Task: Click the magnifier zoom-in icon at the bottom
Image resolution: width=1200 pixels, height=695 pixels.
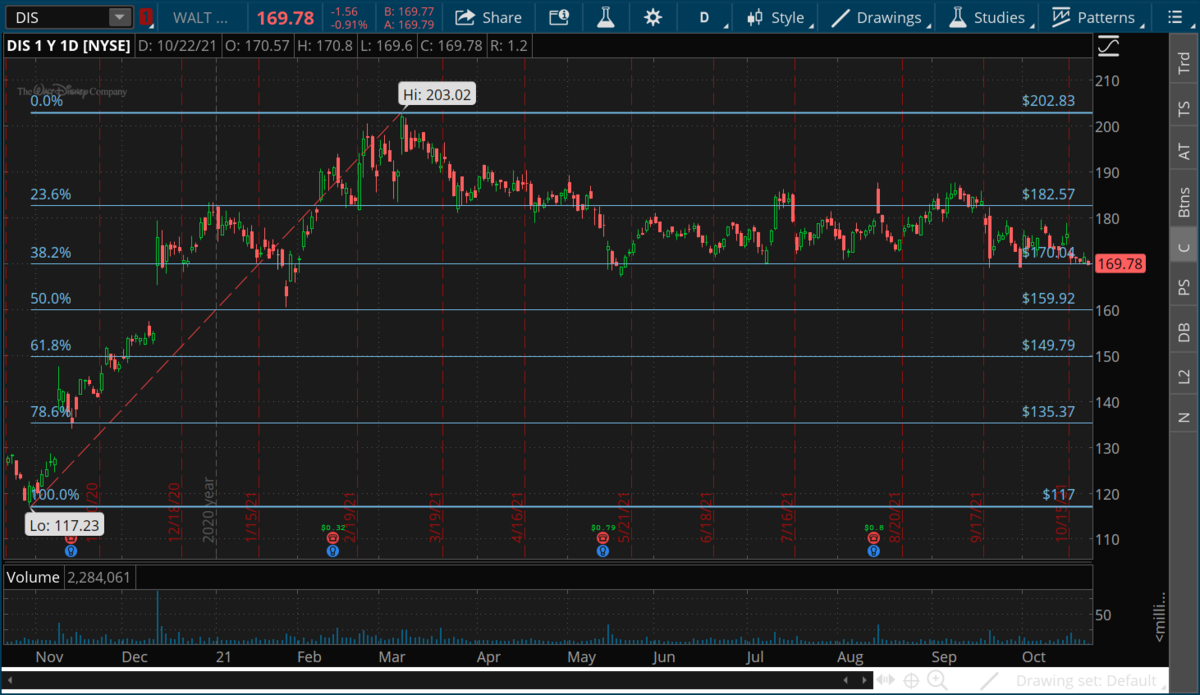Action: point(938,681)
